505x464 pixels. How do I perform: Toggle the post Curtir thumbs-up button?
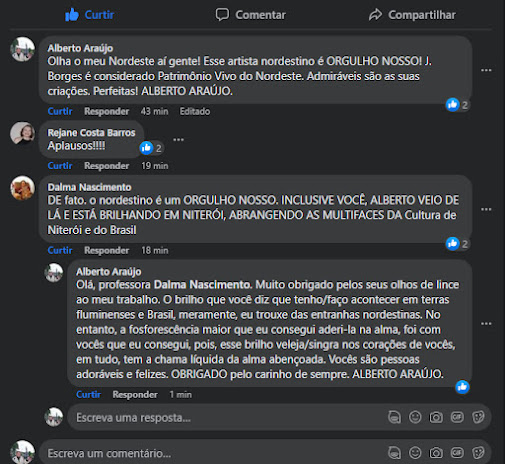pyautogui.click(x=89, y=15)
